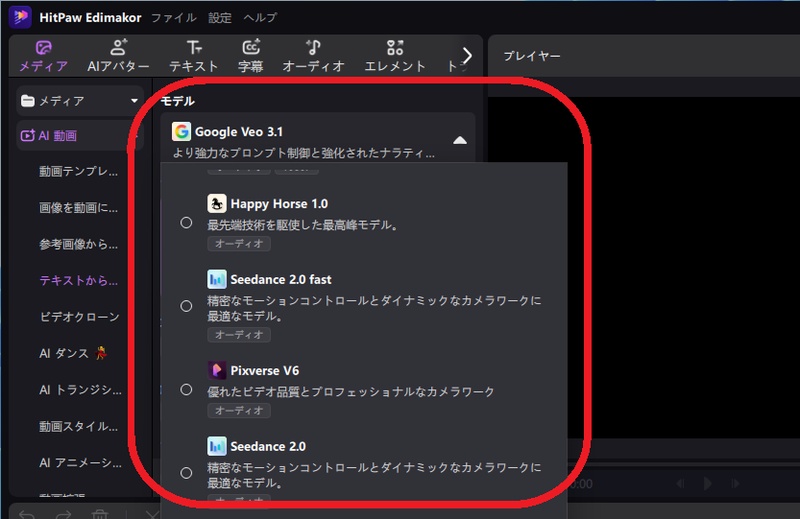The width and height of the screenshot is (800, 519).
Task: Open AI ダンス in the sidebar
Action: pos(73,353)
